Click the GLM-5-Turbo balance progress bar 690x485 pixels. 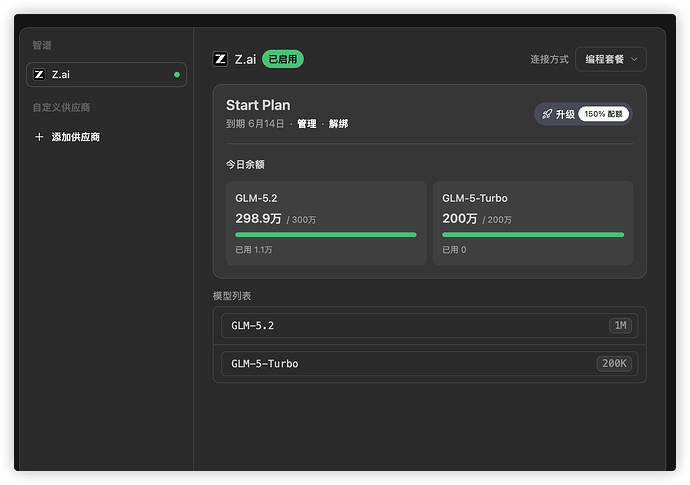point(533,235)
